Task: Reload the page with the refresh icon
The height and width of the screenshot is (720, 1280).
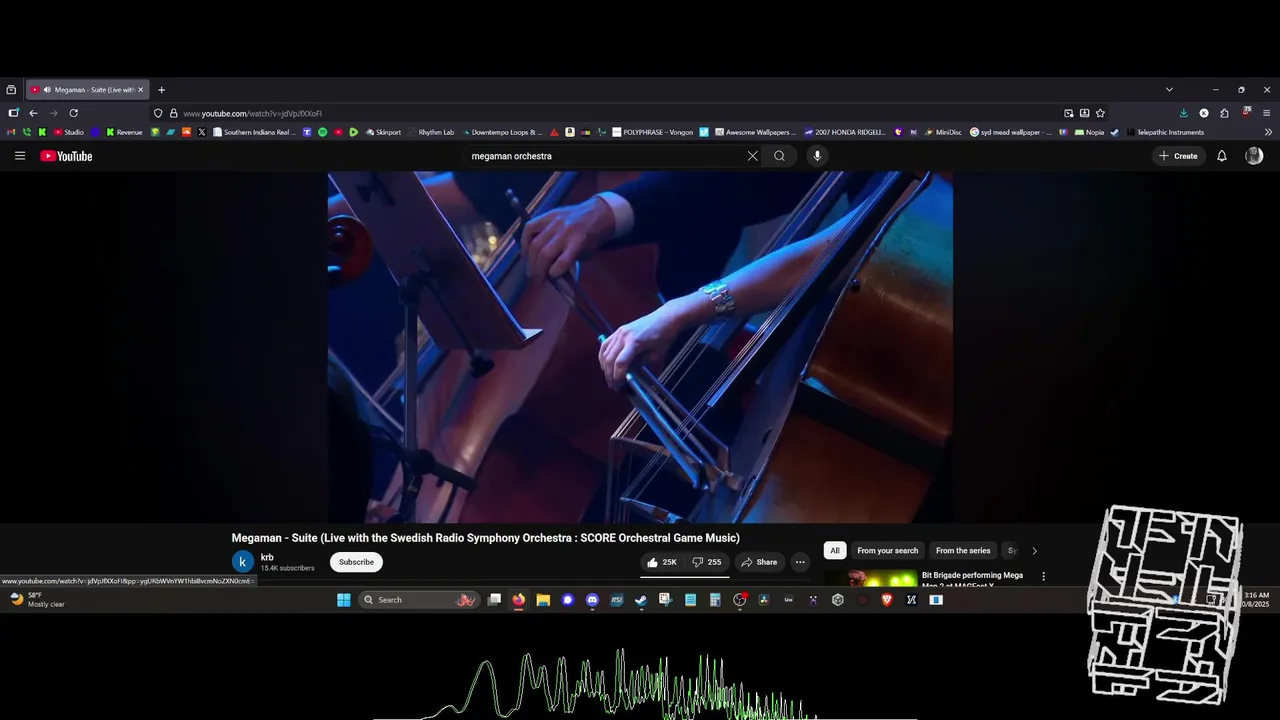Action: [73, 113]
